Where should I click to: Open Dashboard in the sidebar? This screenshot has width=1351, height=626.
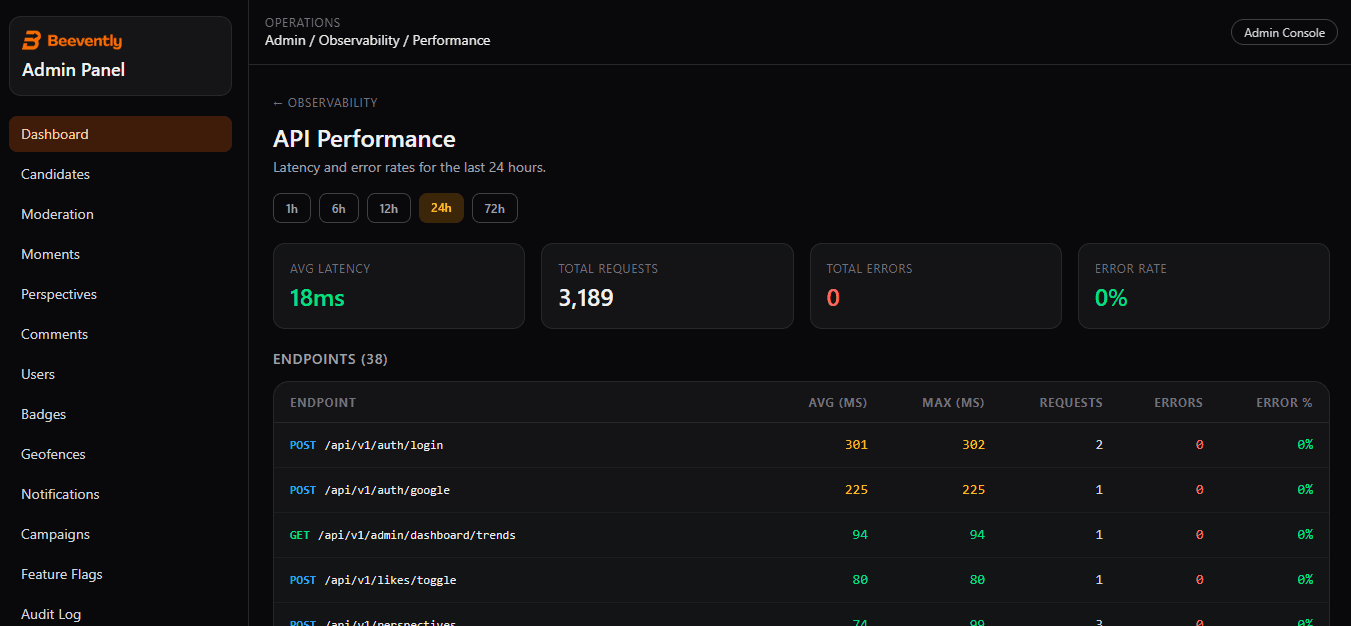pyautogui.click(x=120, y=134)
